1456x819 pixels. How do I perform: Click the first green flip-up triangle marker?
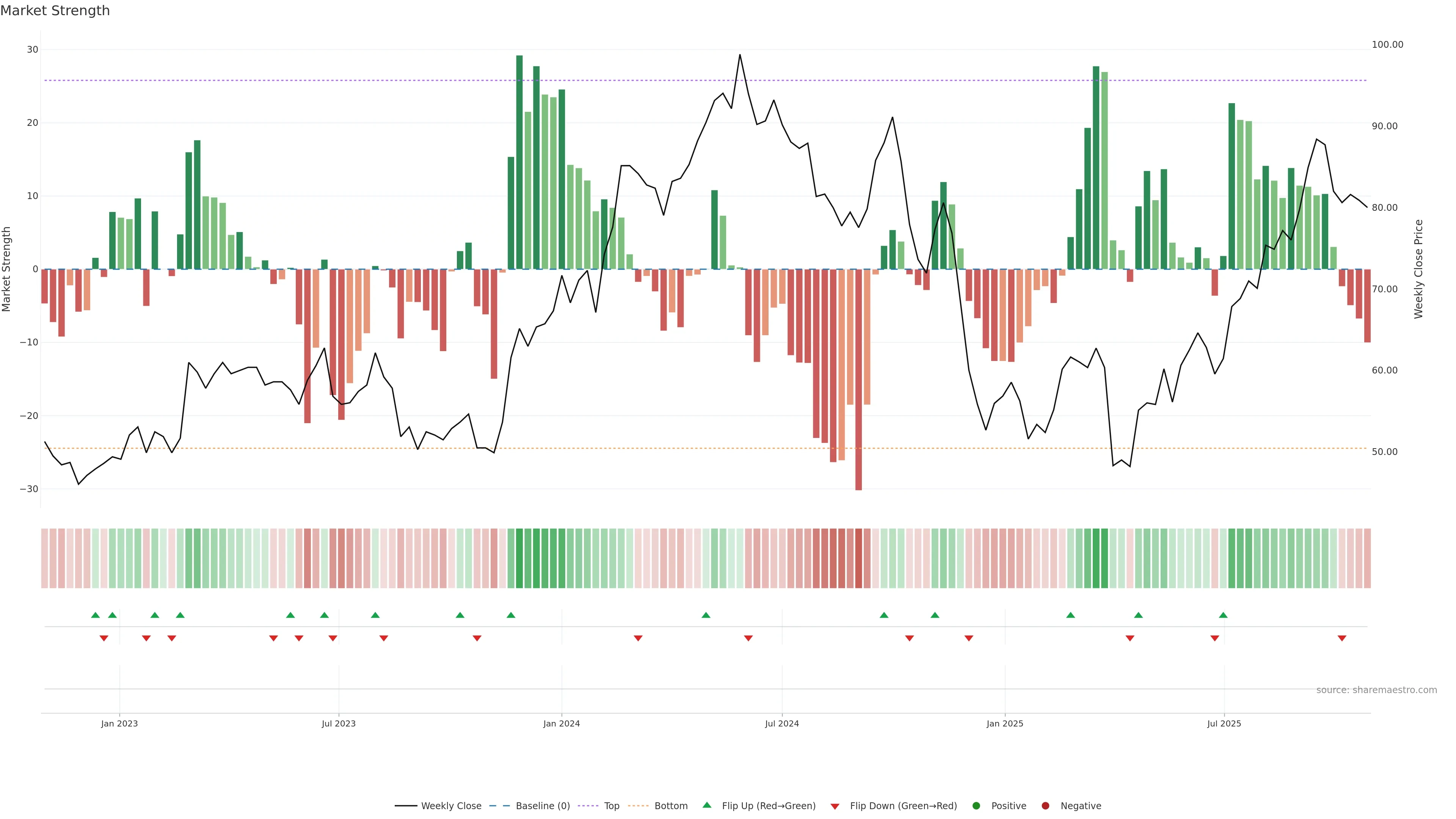pos(96,615)
